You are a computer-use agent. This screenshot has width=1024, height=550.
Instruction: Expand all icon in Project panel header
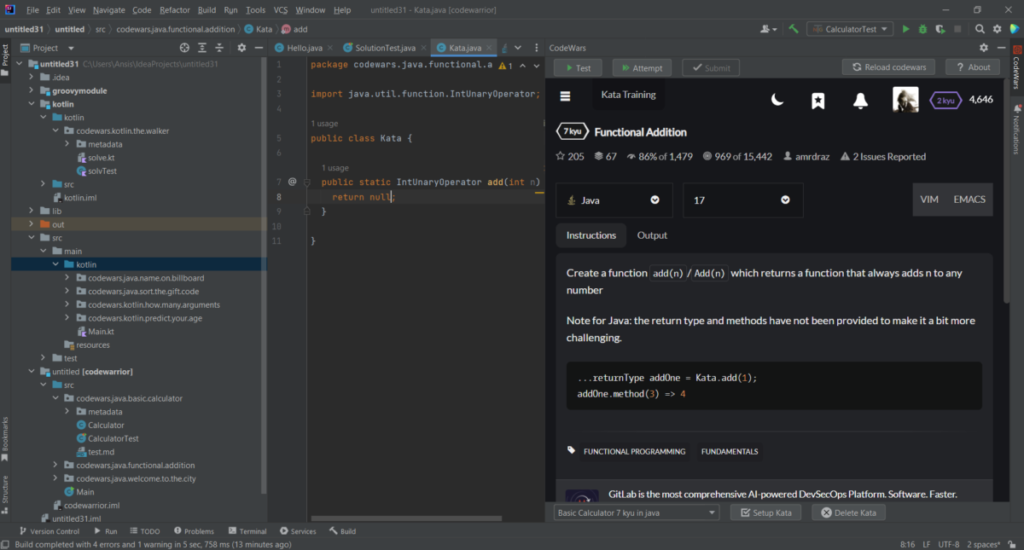point(202,48)
